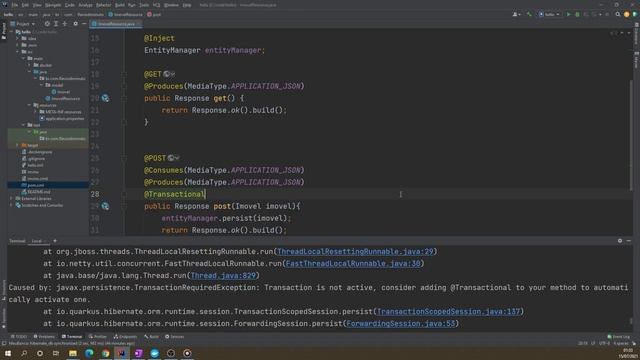Collapse the src folder arrow
This screenshot has width=640, height=360.
(17, 51)
